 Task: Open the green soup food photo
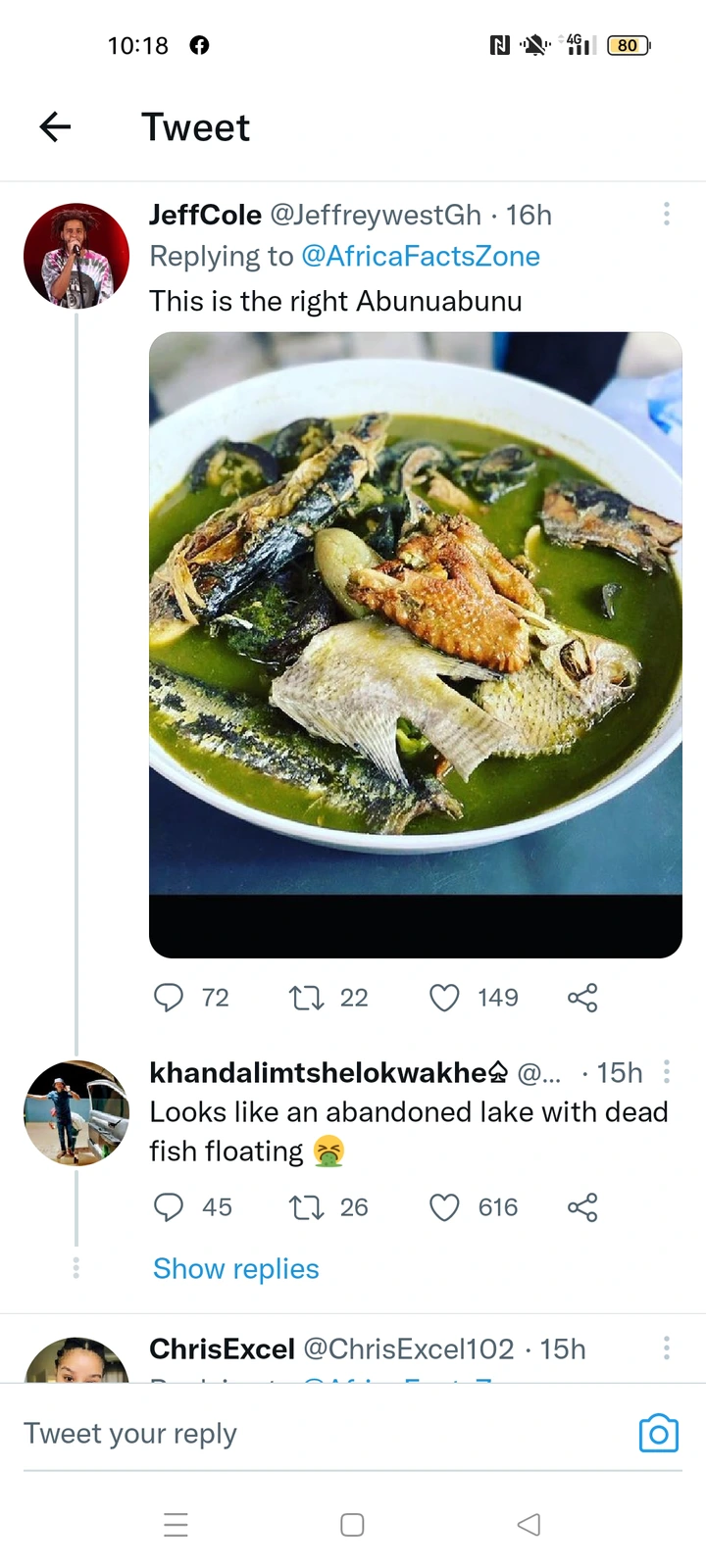415,627
